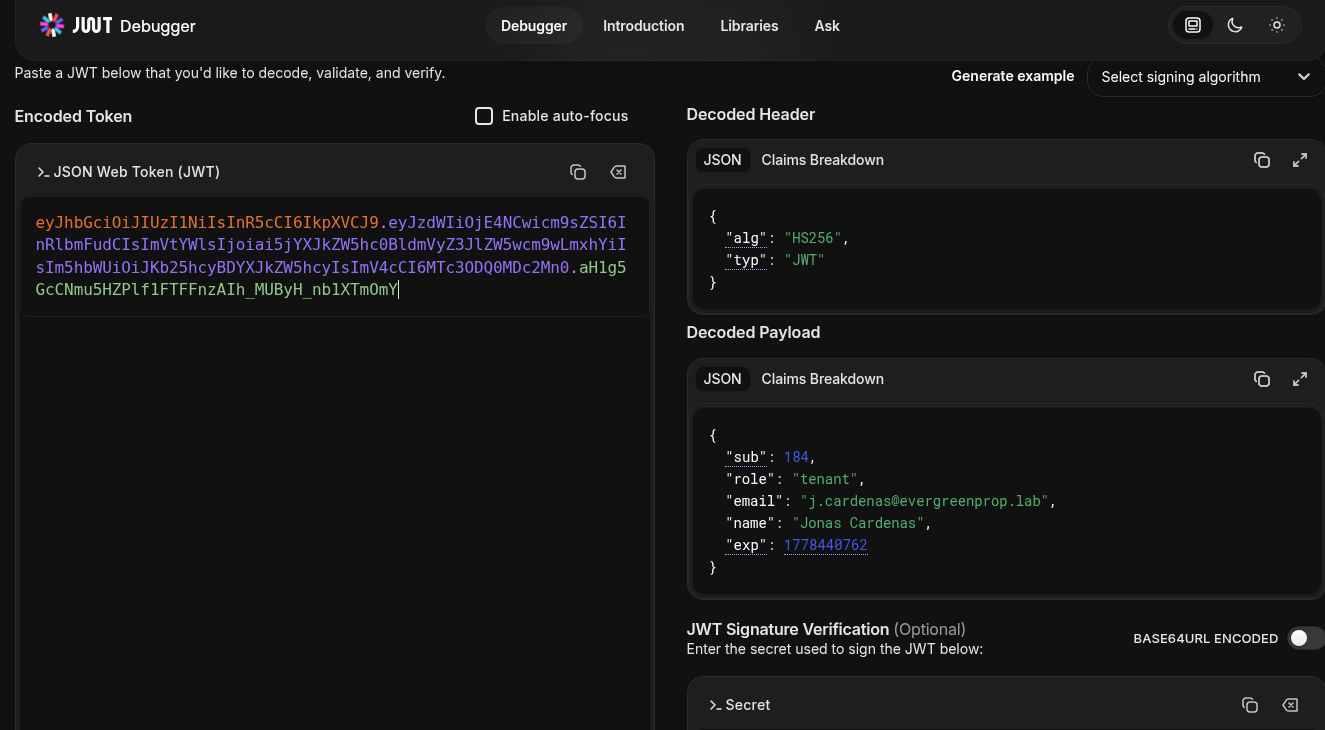Clear the encoded JWT token

618,172
